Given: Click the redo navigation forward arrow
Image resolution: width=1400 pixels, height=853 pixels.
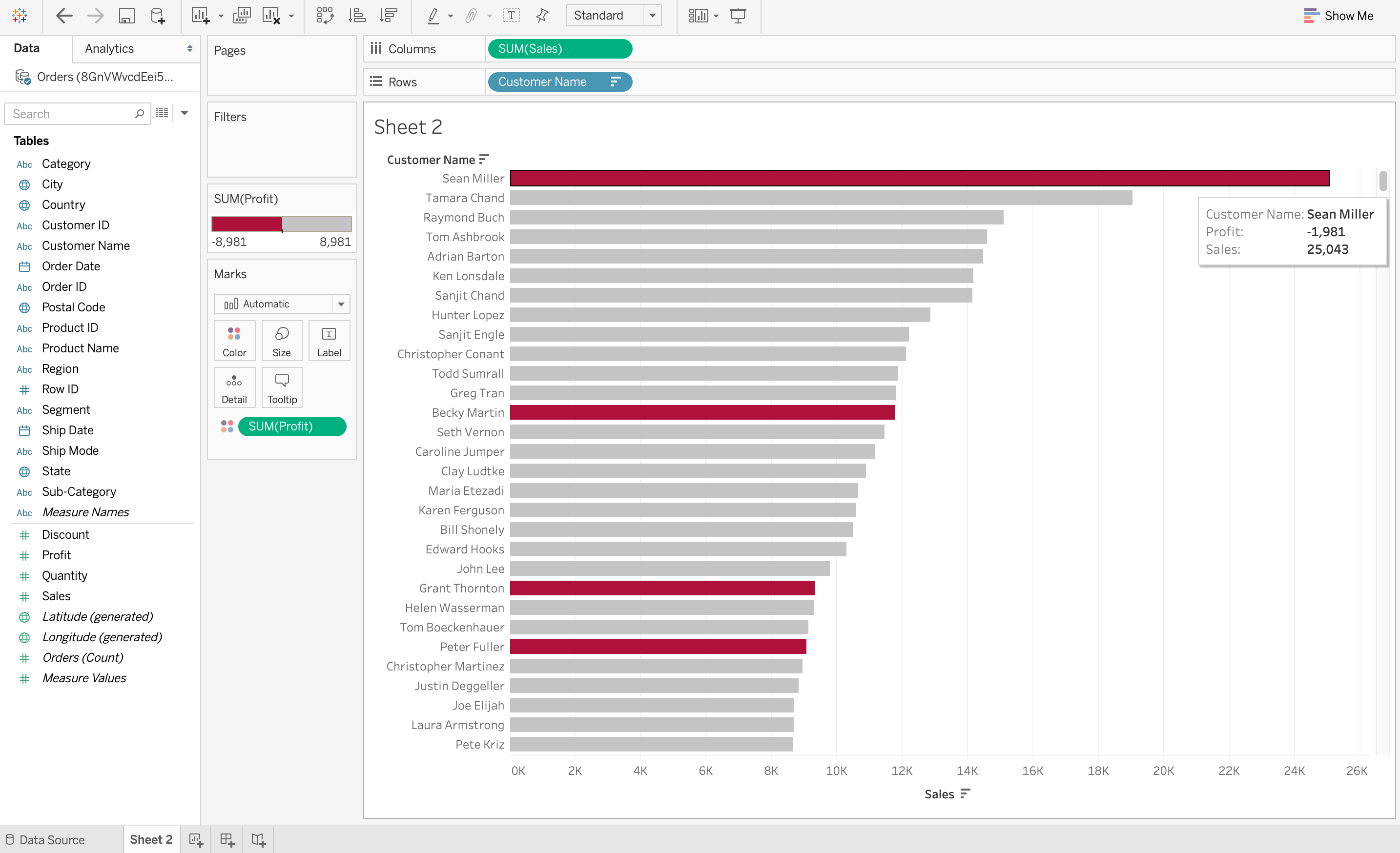Looking at the screenshot, I should pyautogui.click(x=95, y=16).
